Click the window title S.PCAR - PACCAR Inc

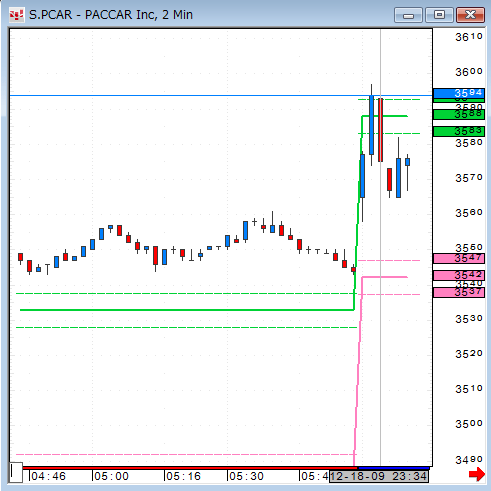pyautogui.click(x=111, y=15)
